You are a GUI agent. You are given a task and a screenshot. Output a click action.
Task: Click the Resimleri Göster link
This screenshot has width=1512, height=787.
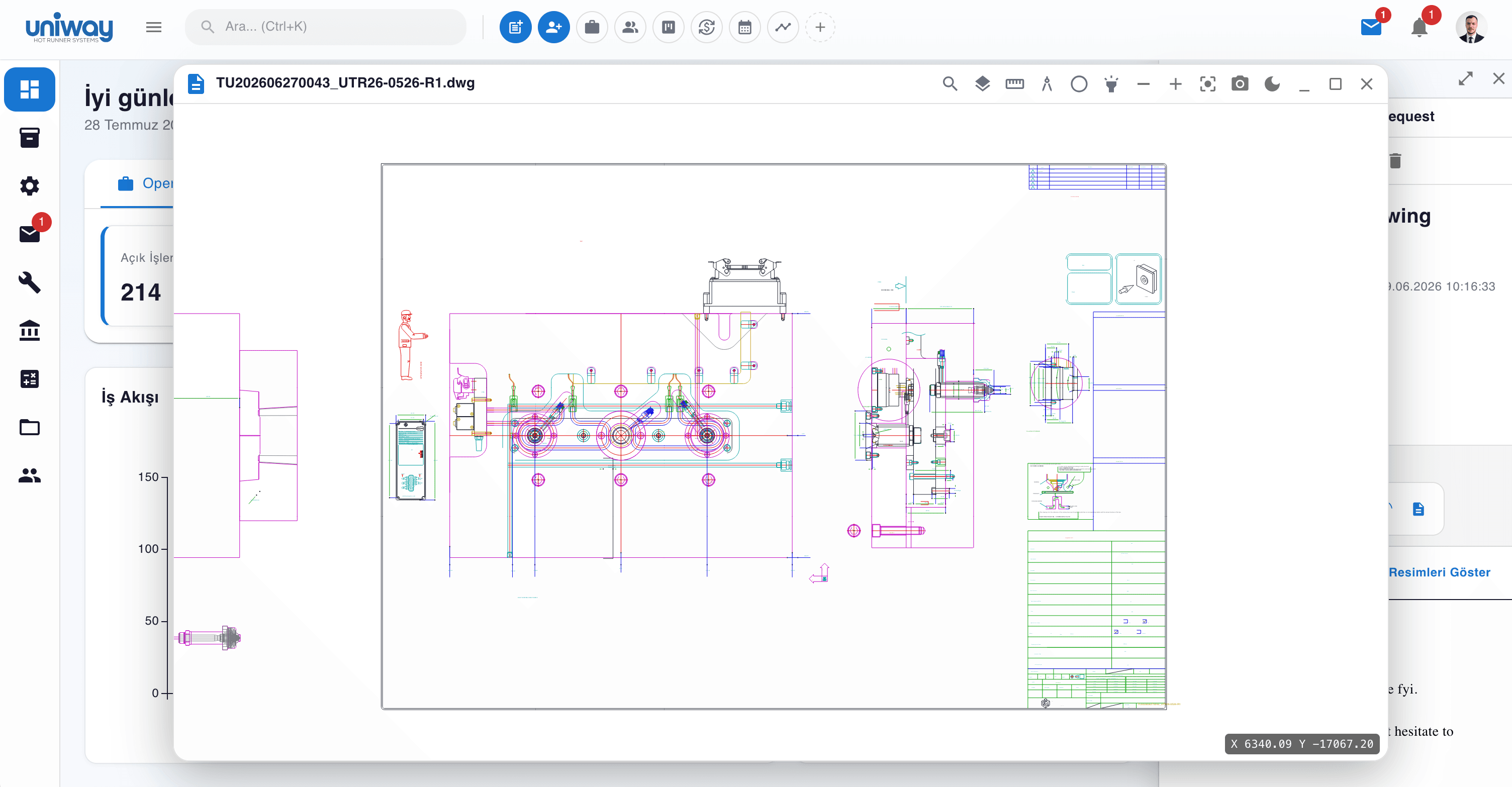[1439, 572]
